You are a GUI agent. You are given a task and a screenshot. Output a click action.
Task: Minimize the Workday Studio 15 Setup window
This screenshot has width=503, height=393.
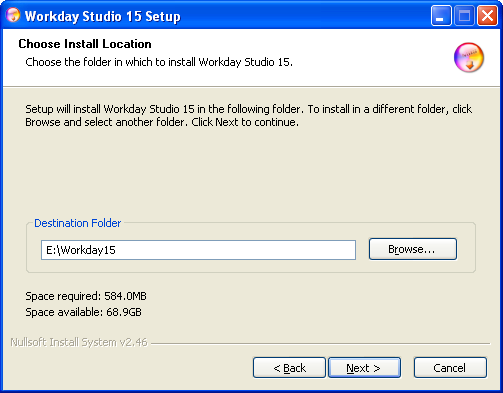pyautogui.click(x=441, y=16)
